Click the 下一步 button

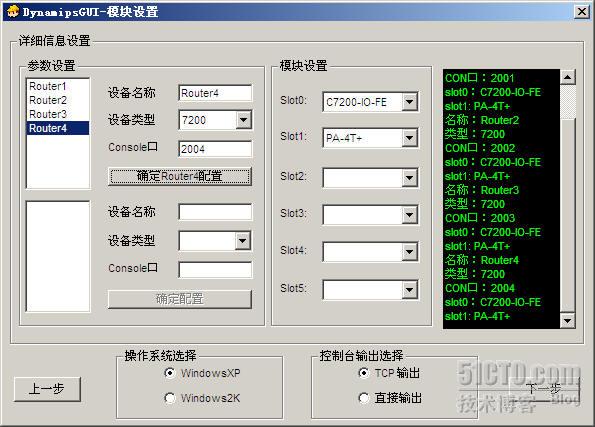pos(544,389)
